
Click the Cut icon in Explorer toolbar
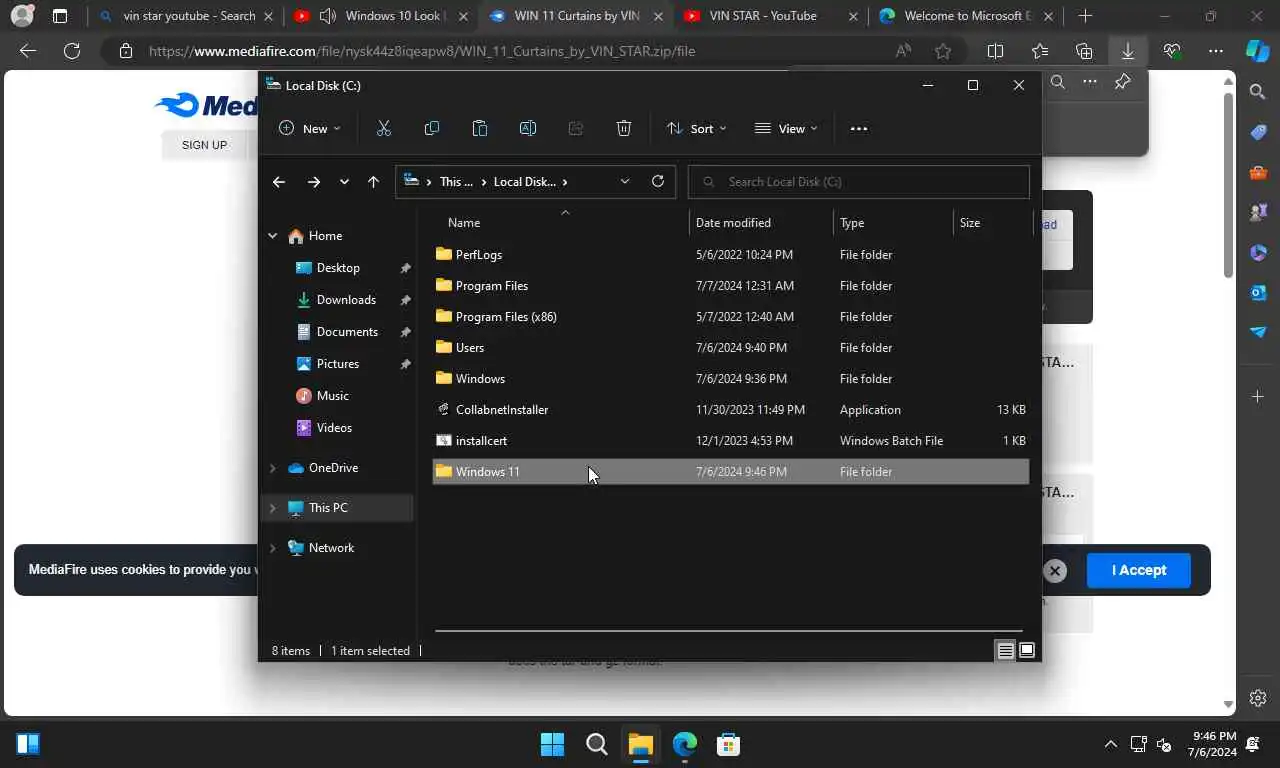(x=383, y=128)
